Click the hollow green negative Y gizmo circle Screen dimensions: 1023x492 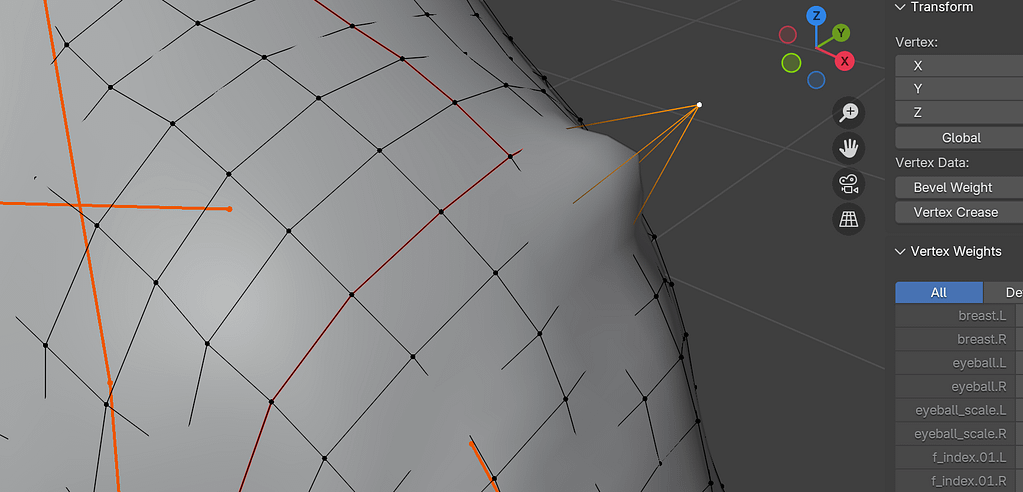pos(791,64)
